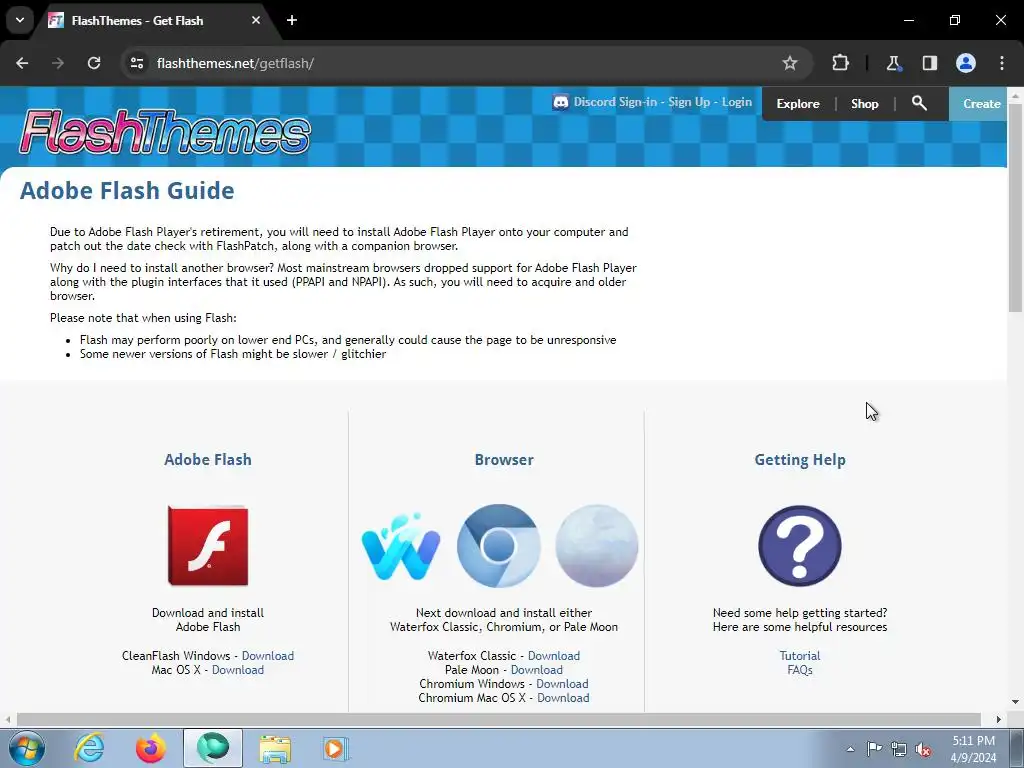Click the browser forward arrow

[58, 63]
